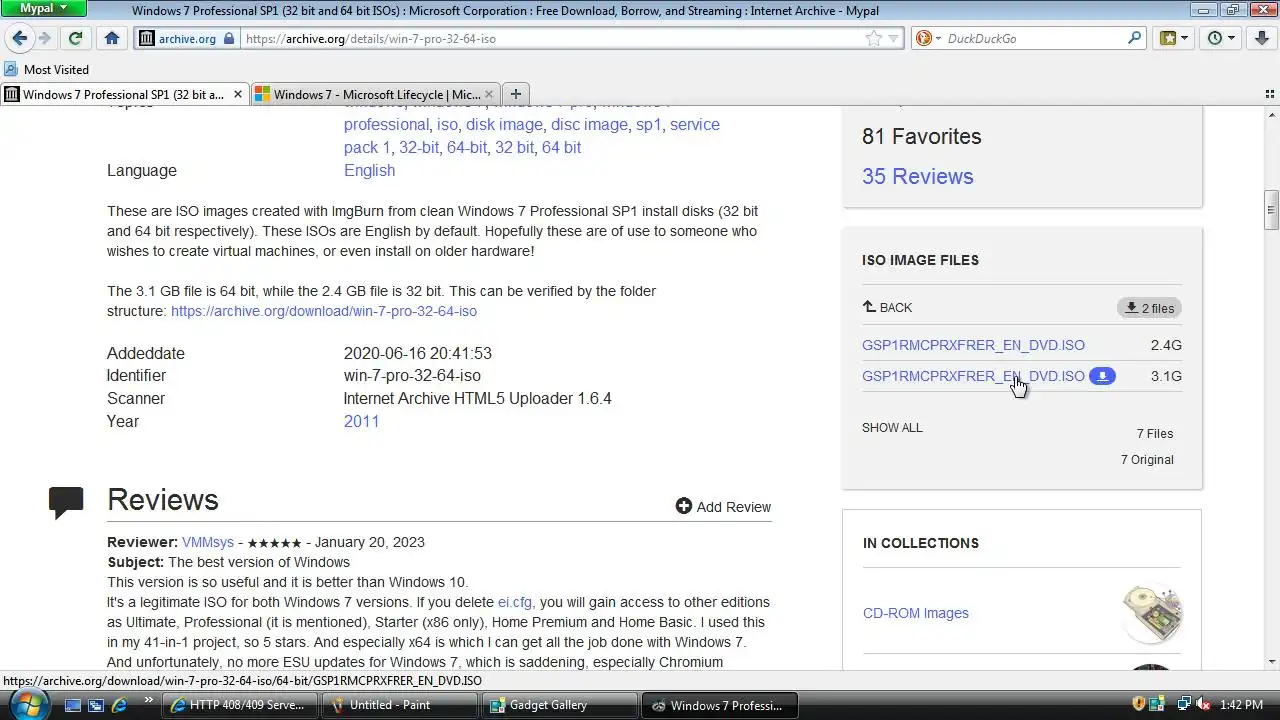Click the ei.cfg link in review
1280x720 pixels.
pos(515,602)
